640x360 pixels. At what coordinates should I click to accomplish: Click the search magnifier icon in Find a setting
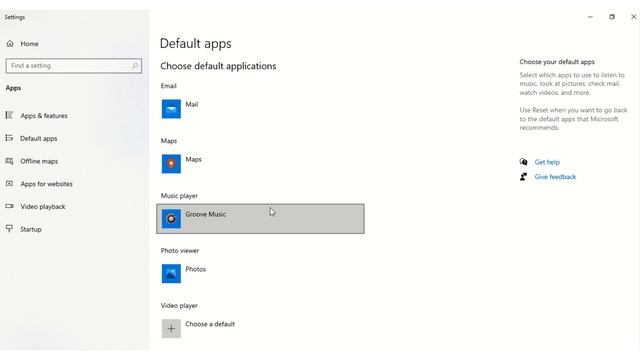click(x=135, y=66)
